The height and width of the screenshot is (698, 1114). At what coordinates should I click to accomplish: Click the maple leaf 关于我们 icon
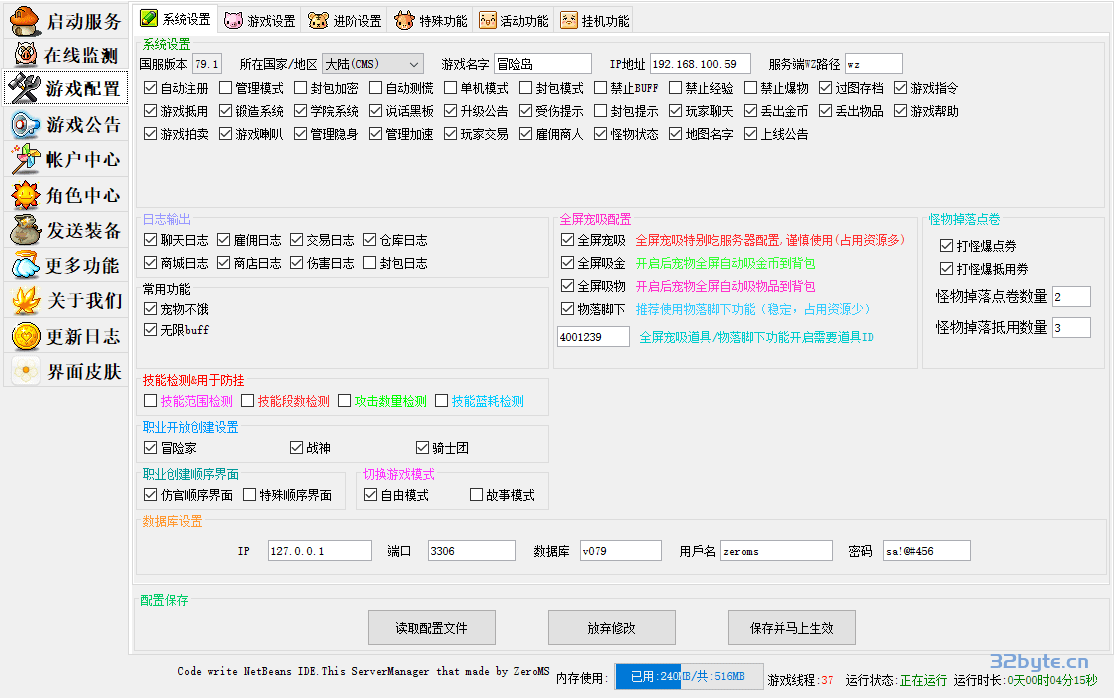coord(25,300)
